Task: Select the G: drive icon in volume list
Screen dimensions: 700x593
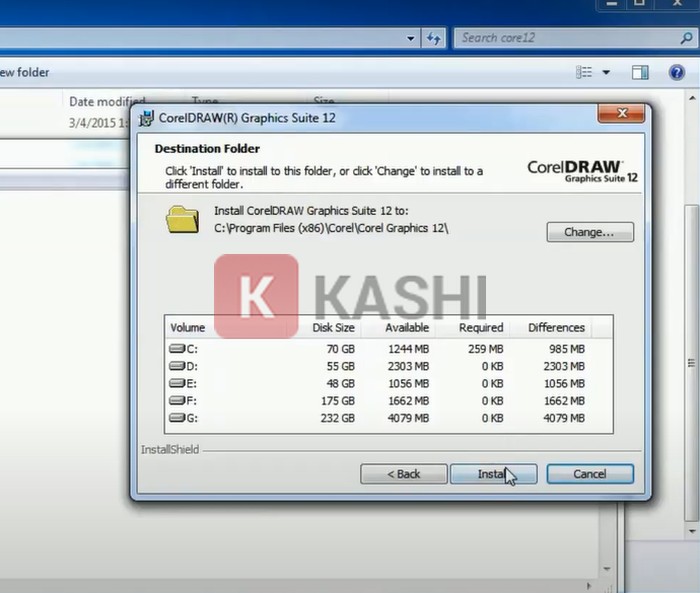Action: (178, 417)
